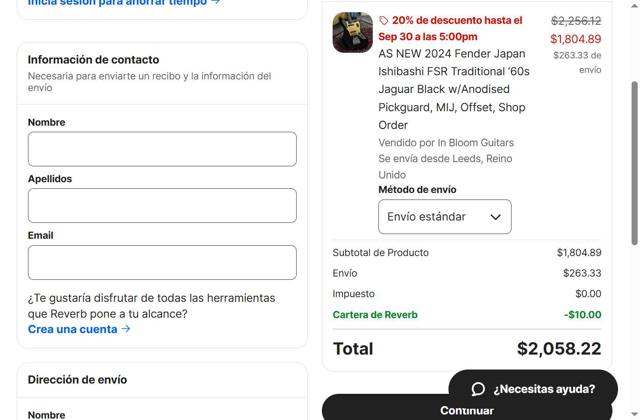This screenshot has height=420, width=640.
Task: Click the chat bubble help icon
Action: coord(478,389)
